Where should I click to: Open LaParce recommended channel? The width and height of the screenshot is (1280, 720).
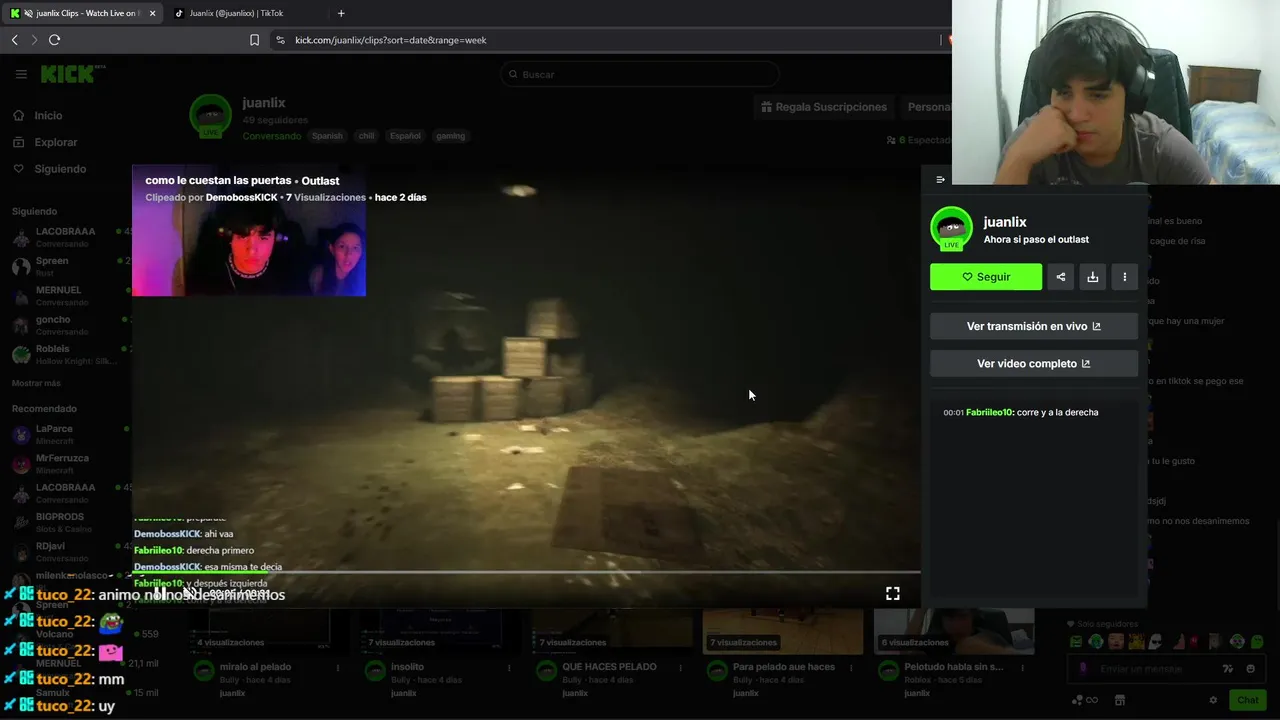pos(66,434)
